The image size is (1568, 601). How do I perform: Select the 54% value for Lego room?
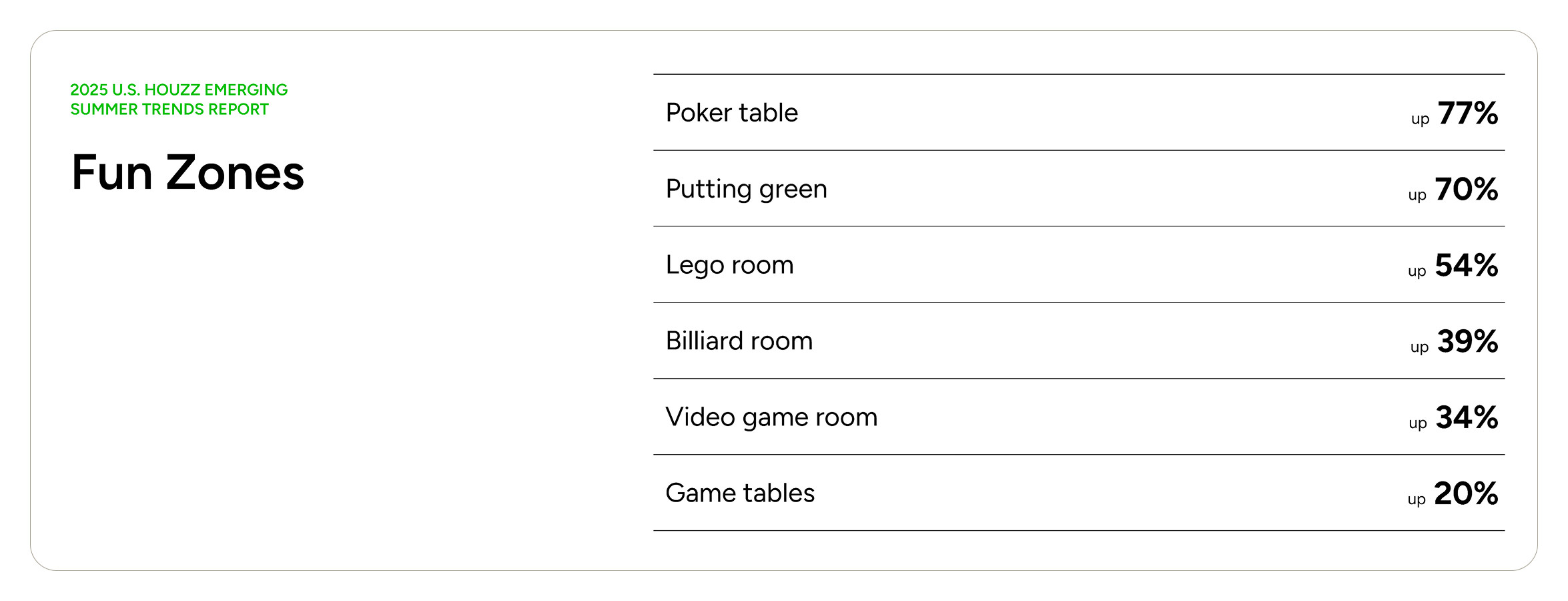(1467, 265)
